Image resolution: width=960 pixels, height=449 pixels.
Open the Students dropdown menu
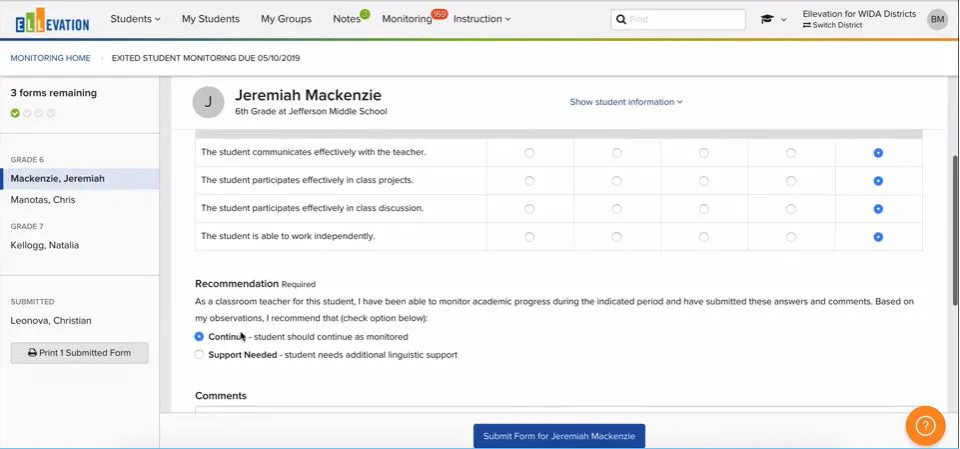[135, 19]
